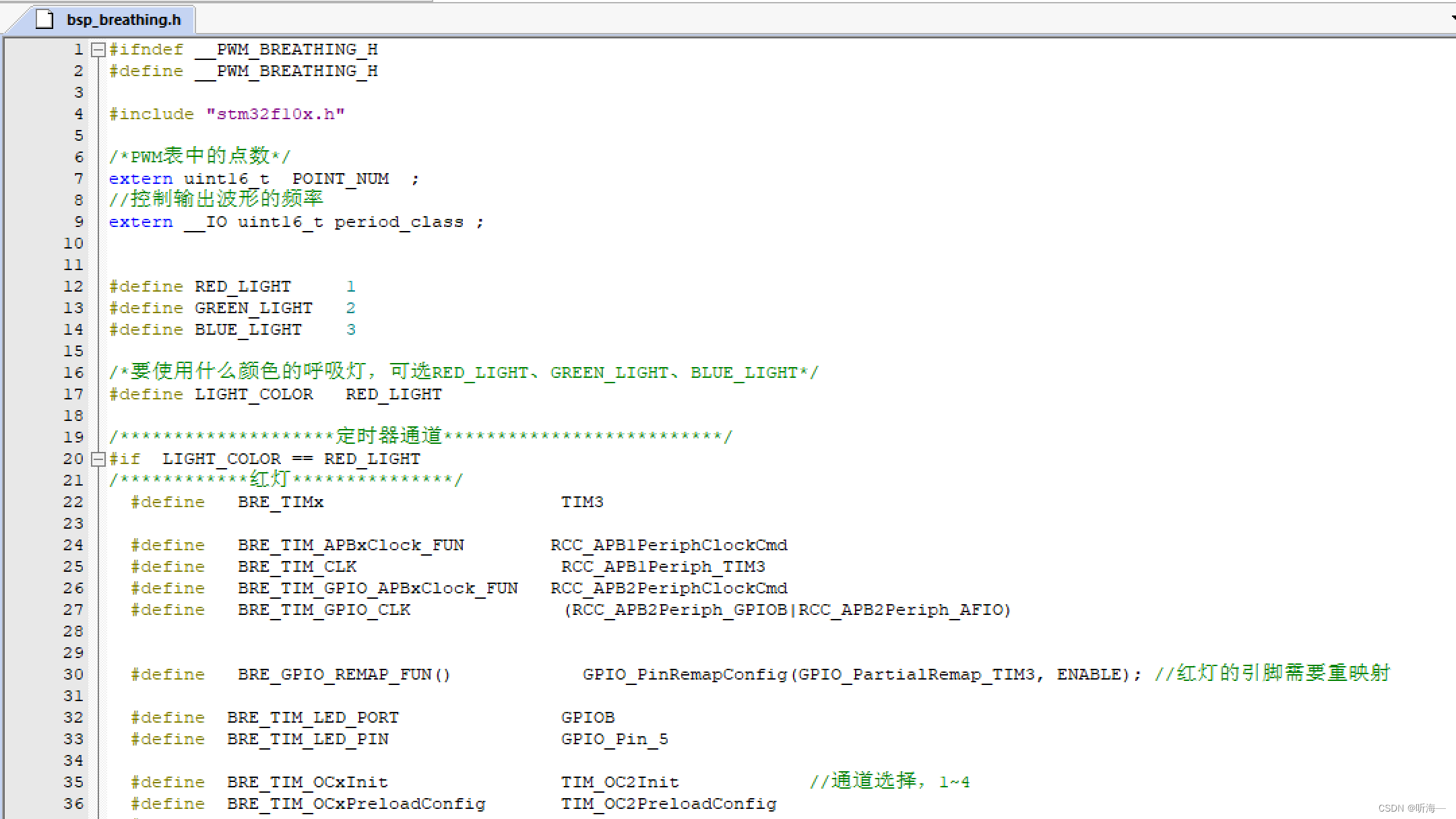
Task: Click TIM3 on the BRE_TIMx define line
Action: pos(582,502)
